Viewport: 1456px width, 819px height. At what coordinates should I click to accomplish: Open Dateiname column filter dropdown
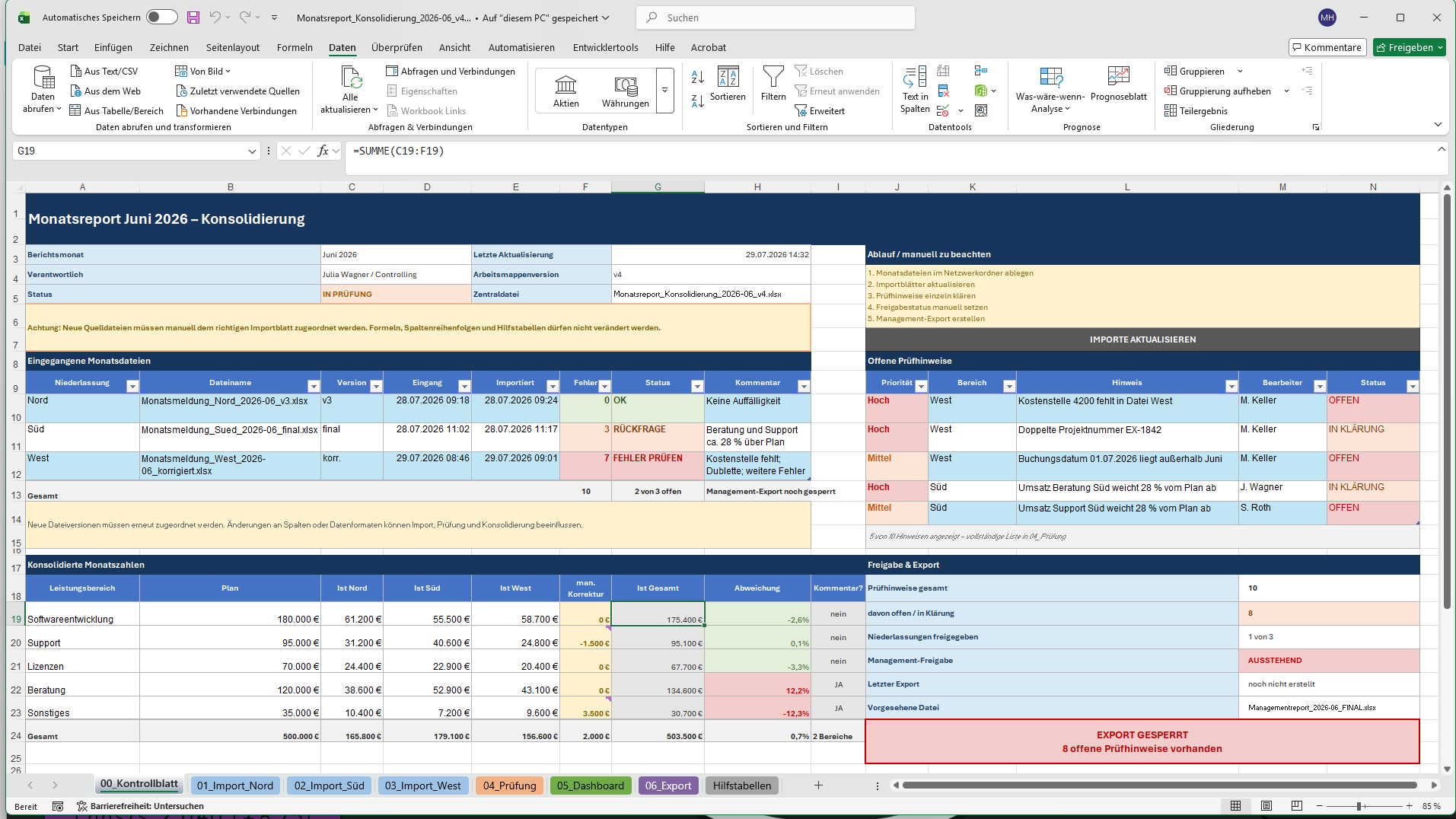[x=314, y=387]
